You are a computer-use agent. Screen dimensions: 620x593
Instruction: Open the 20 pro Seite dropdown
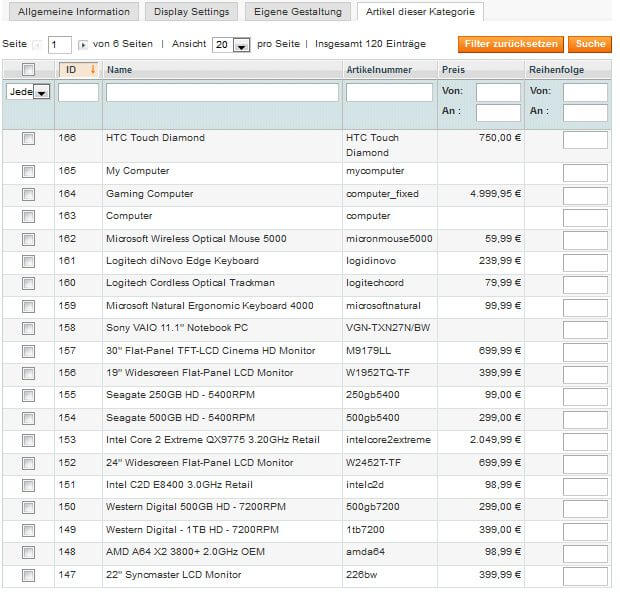(231, 45)
